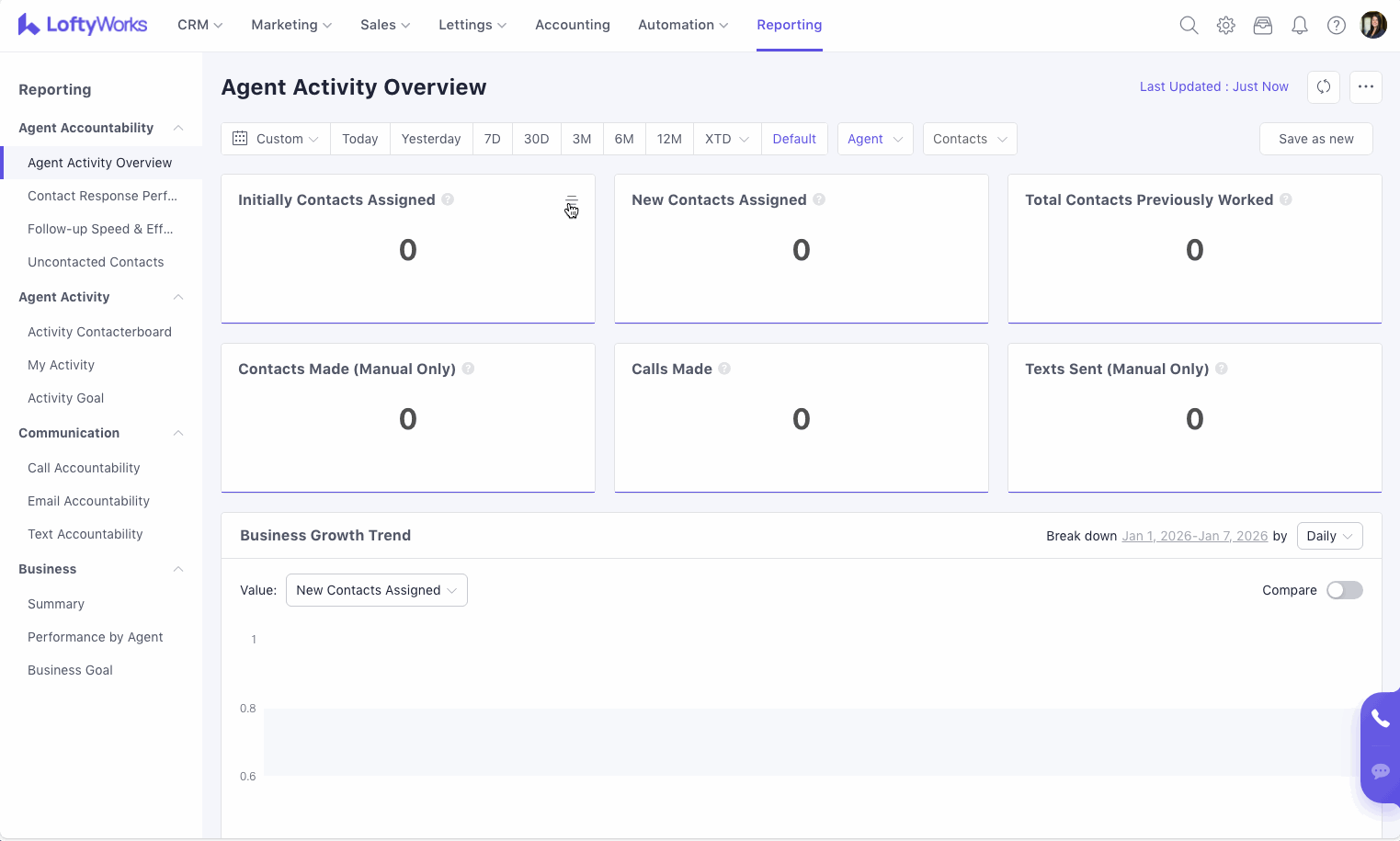Image resolution: width=1400 pixels, height=841 pixels.
Task: Select the 30D time range
Action: point(536,139)
